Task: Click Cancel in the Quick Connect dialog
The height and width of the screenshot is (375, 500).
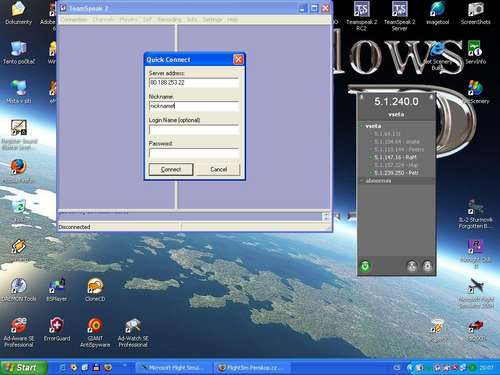Action: click(218, 169)
